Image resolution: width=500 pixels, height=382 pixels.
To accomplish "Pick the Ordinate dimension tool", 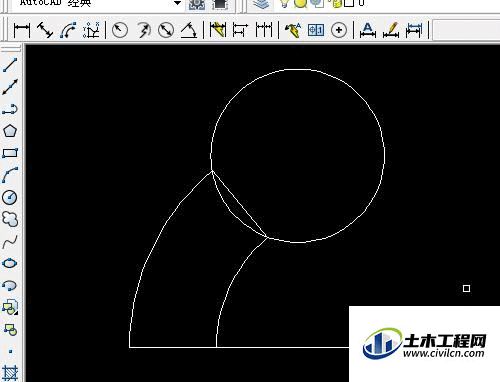I will 91,30.
